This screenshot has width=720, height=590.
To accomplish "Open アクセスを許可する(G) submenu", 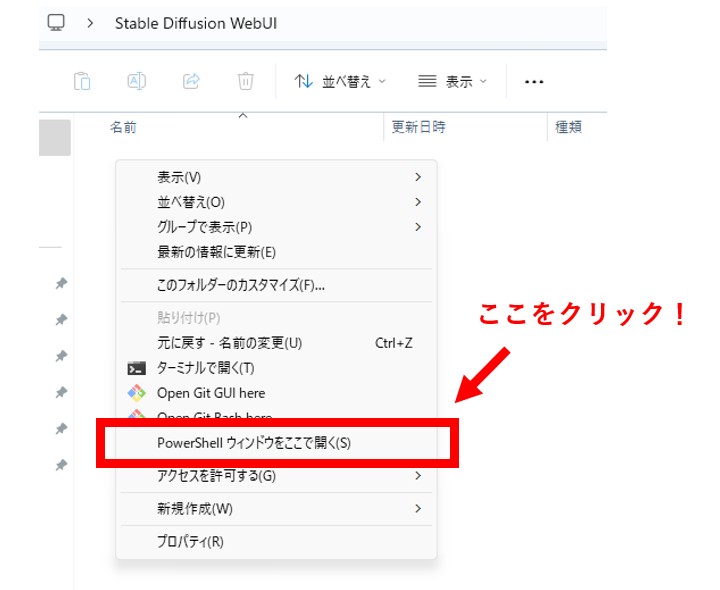I will coord(276,476).
